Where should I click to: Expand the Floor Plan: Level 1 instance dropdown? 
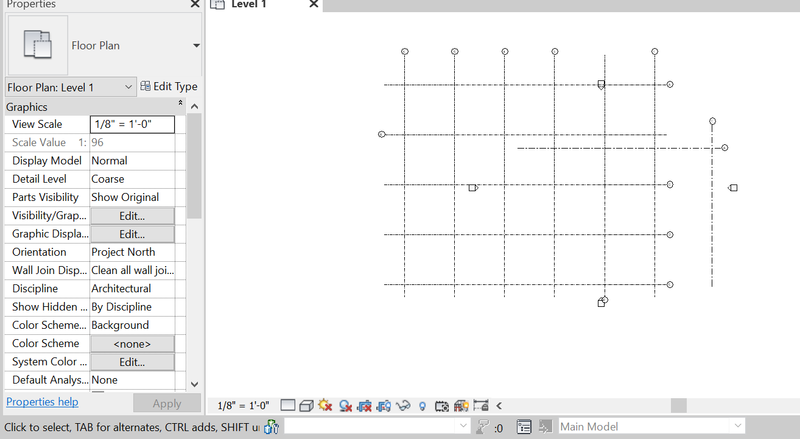pos(128,87)
